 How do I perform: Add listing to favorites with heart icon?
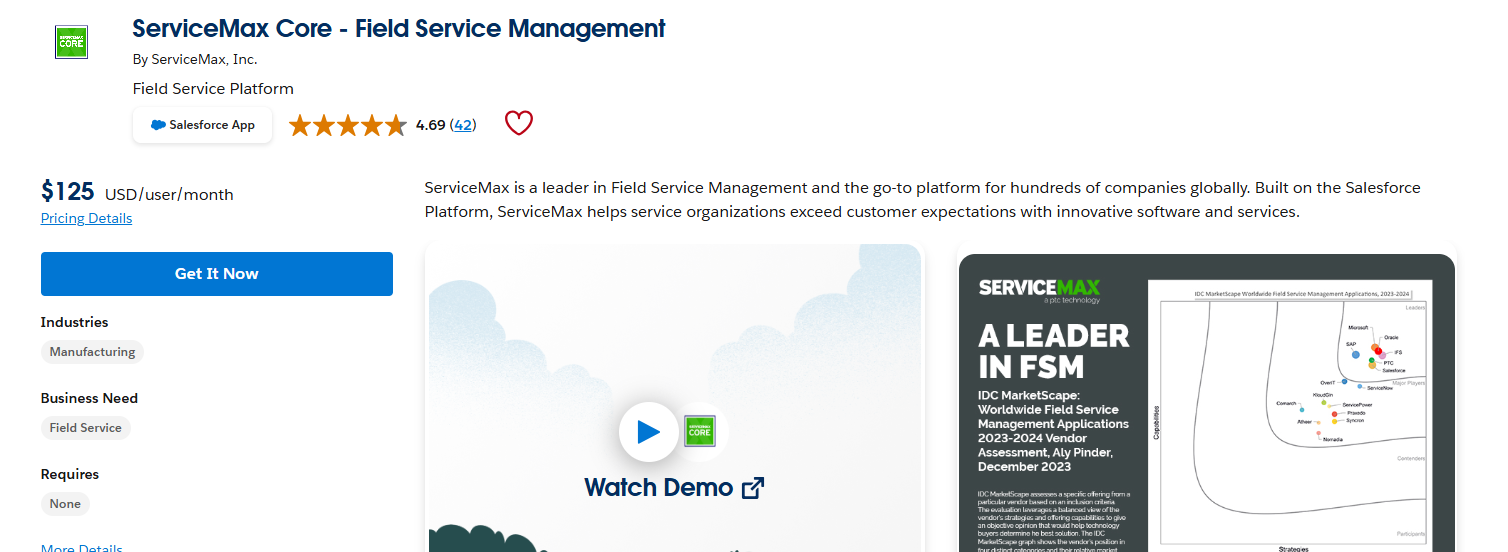519,124
